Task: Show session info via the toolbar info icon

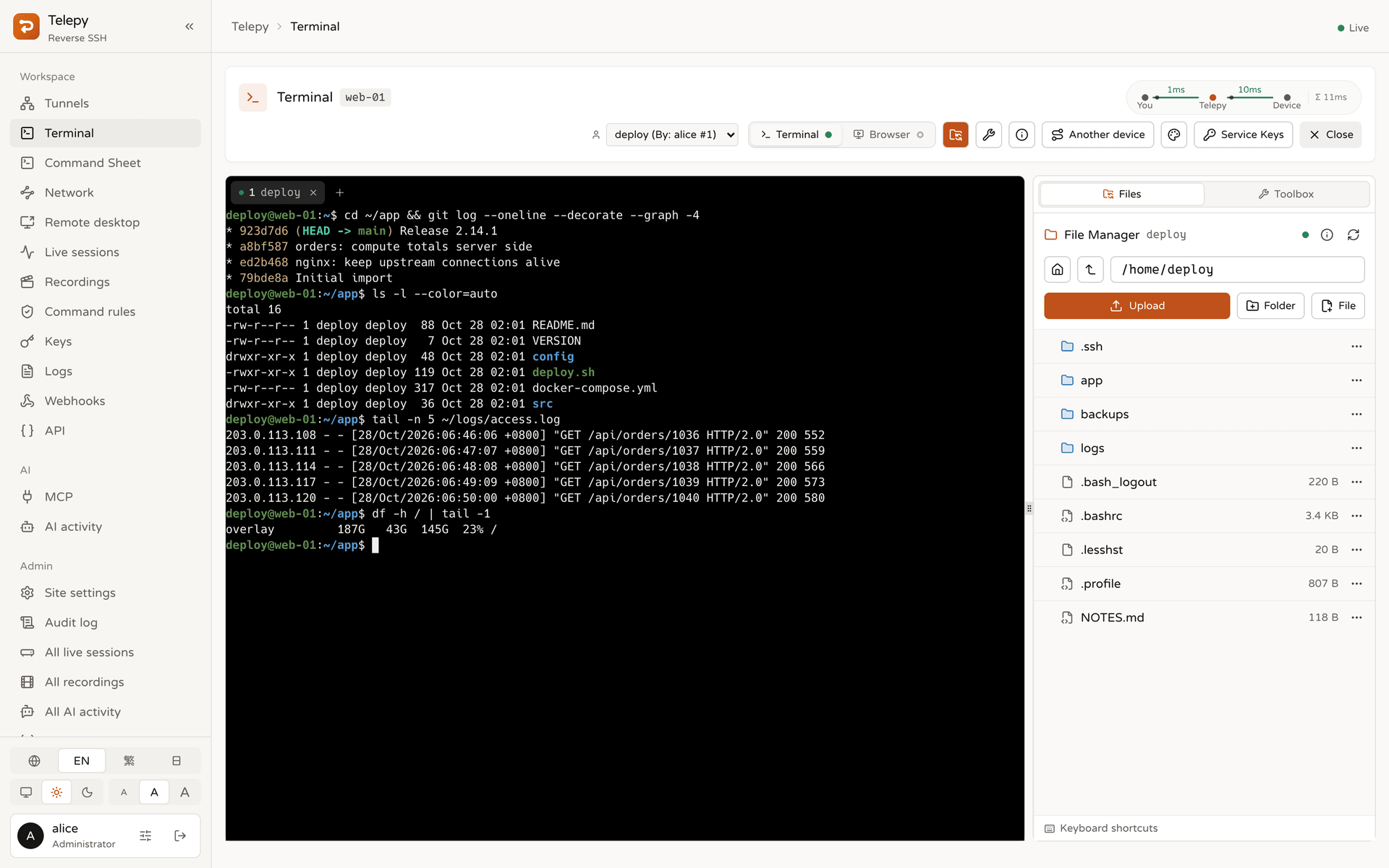Action: (x=1021, y=135)
